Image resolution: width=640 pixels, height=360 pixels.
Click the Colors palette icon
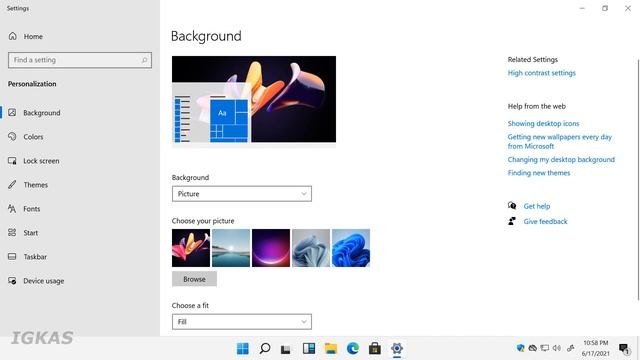12,137
